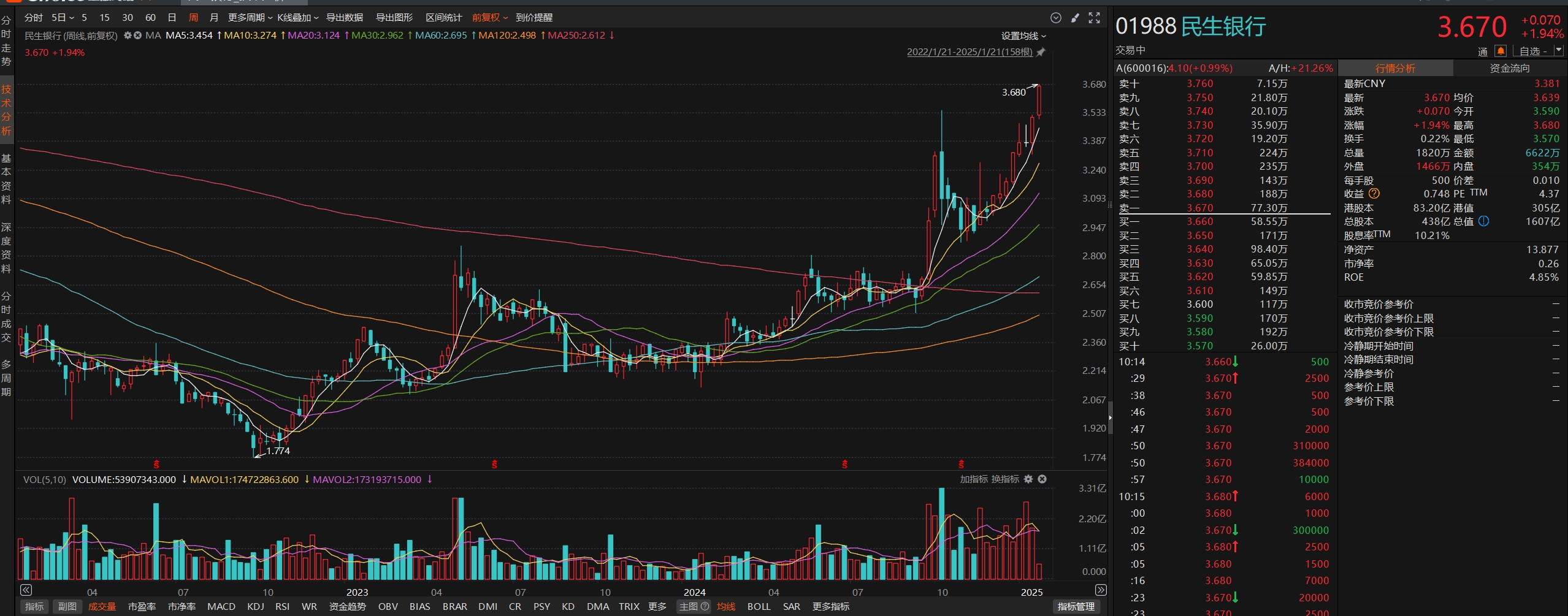Close the volume sub-chart panel
1568x616 pixels.
click(1042, 479)
